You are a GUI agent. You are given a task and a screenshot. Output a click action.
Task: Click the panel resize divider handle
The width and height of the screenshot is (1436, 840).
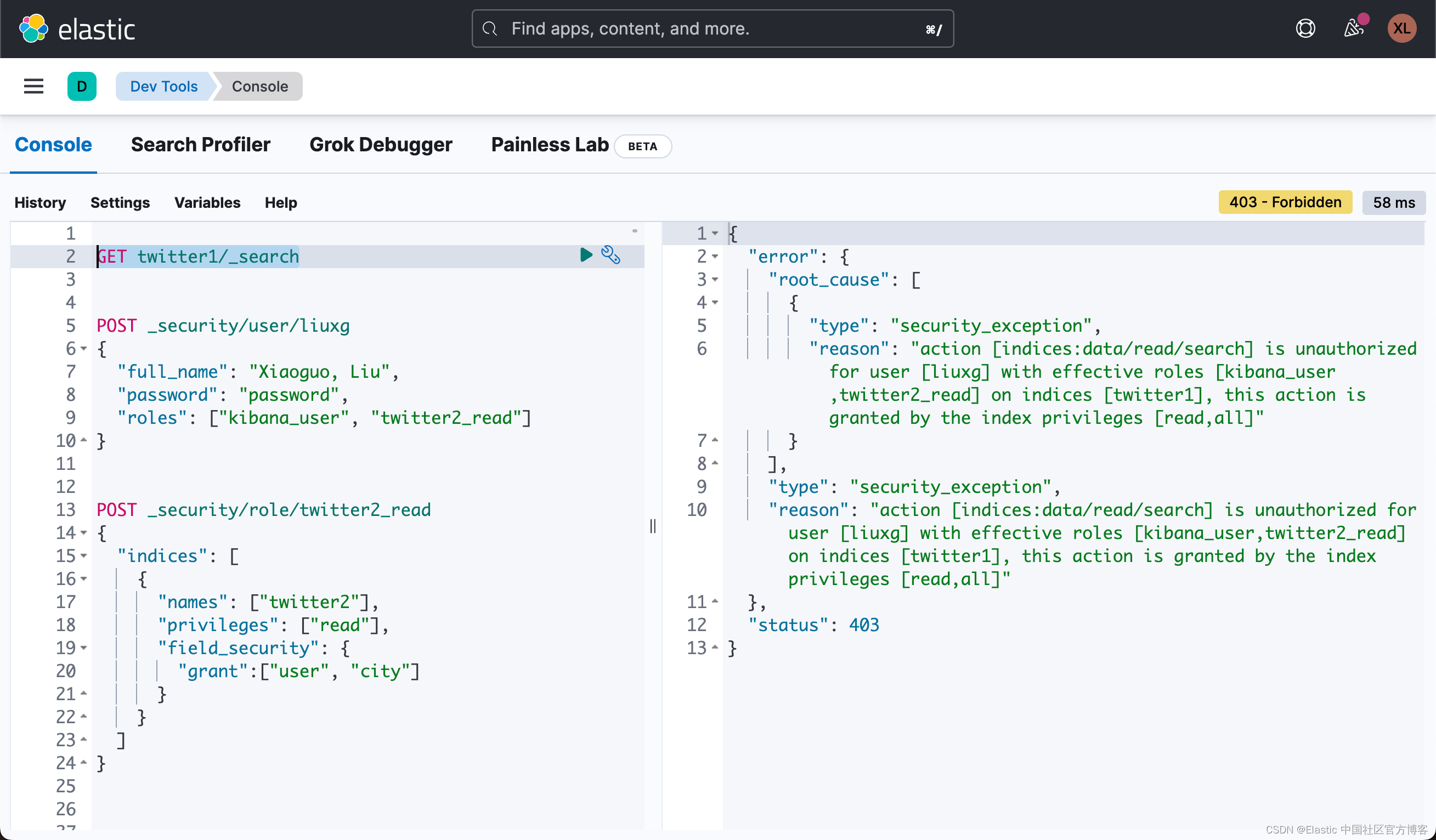(653, 526)
